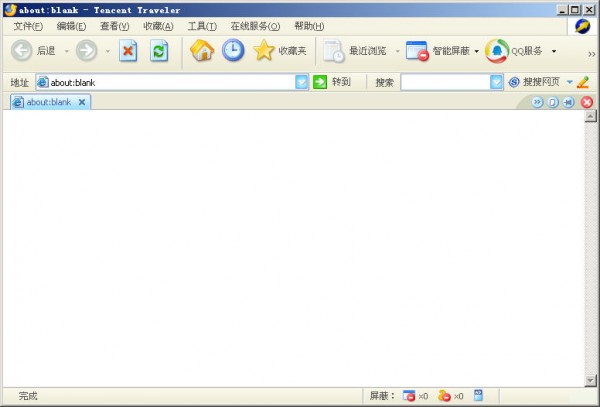
Task: Open the 帮助(H) menu
Action: coord(309,26)
